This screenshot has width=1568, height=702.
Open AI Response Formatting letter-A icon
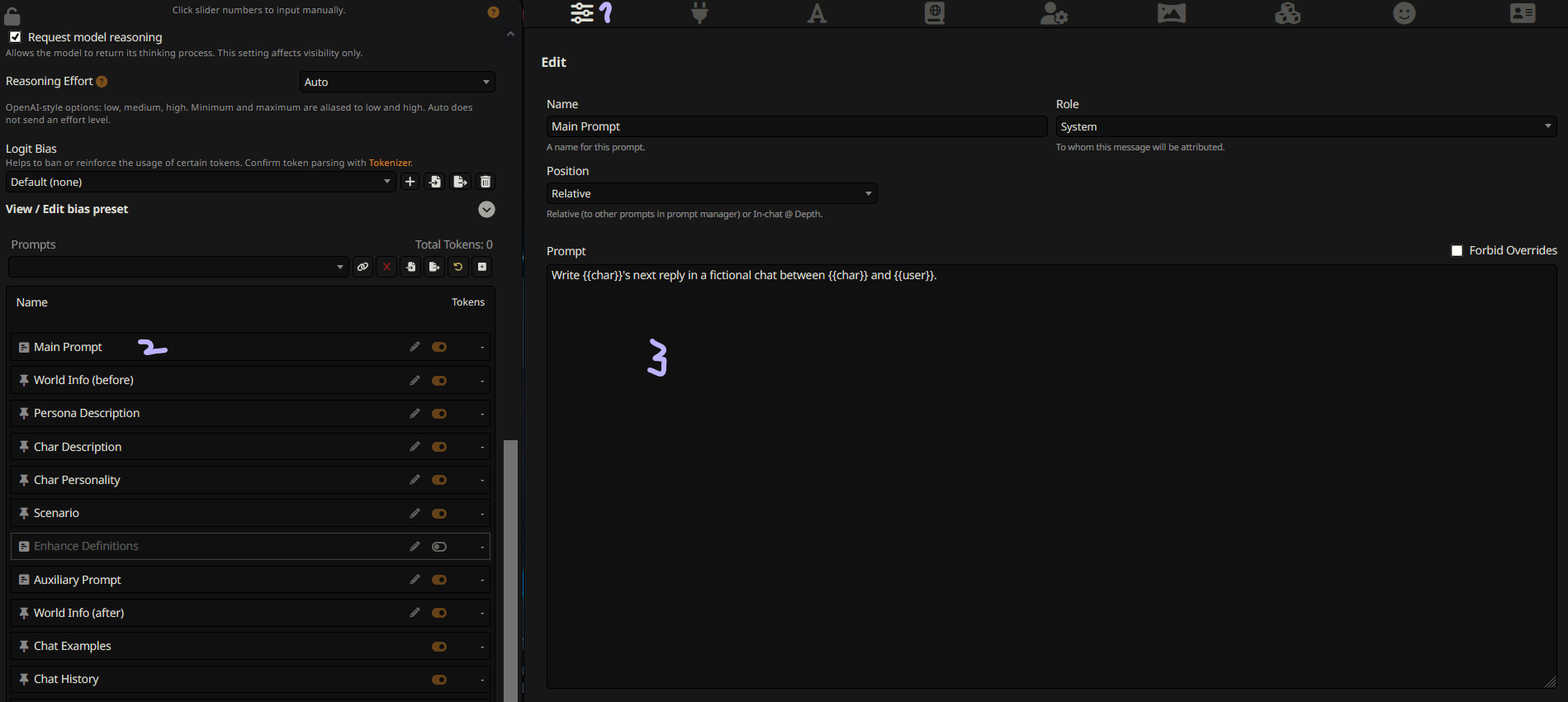[817, 13]
